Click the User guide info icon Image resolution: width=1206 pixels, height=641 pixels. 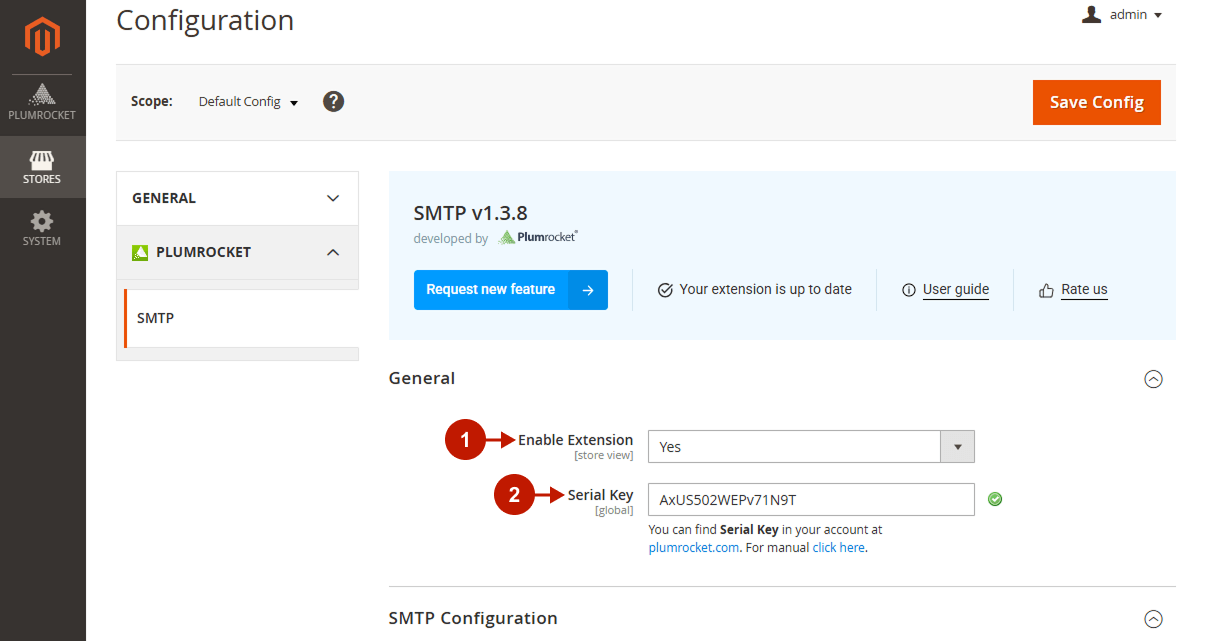click(x=909, y=290)
